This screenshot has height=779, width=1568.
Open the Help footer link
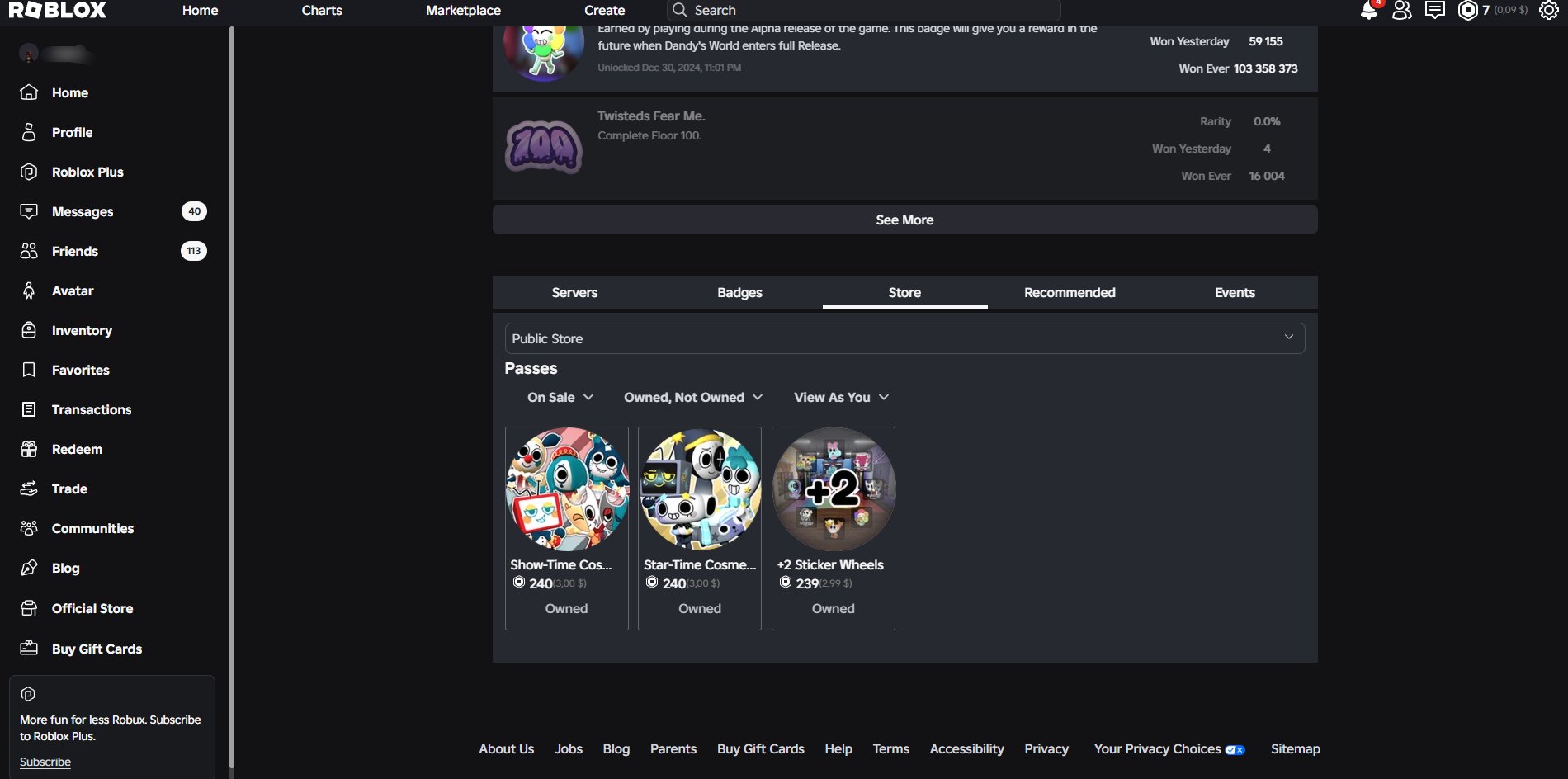pyautogui.click(x=838, y=748)
